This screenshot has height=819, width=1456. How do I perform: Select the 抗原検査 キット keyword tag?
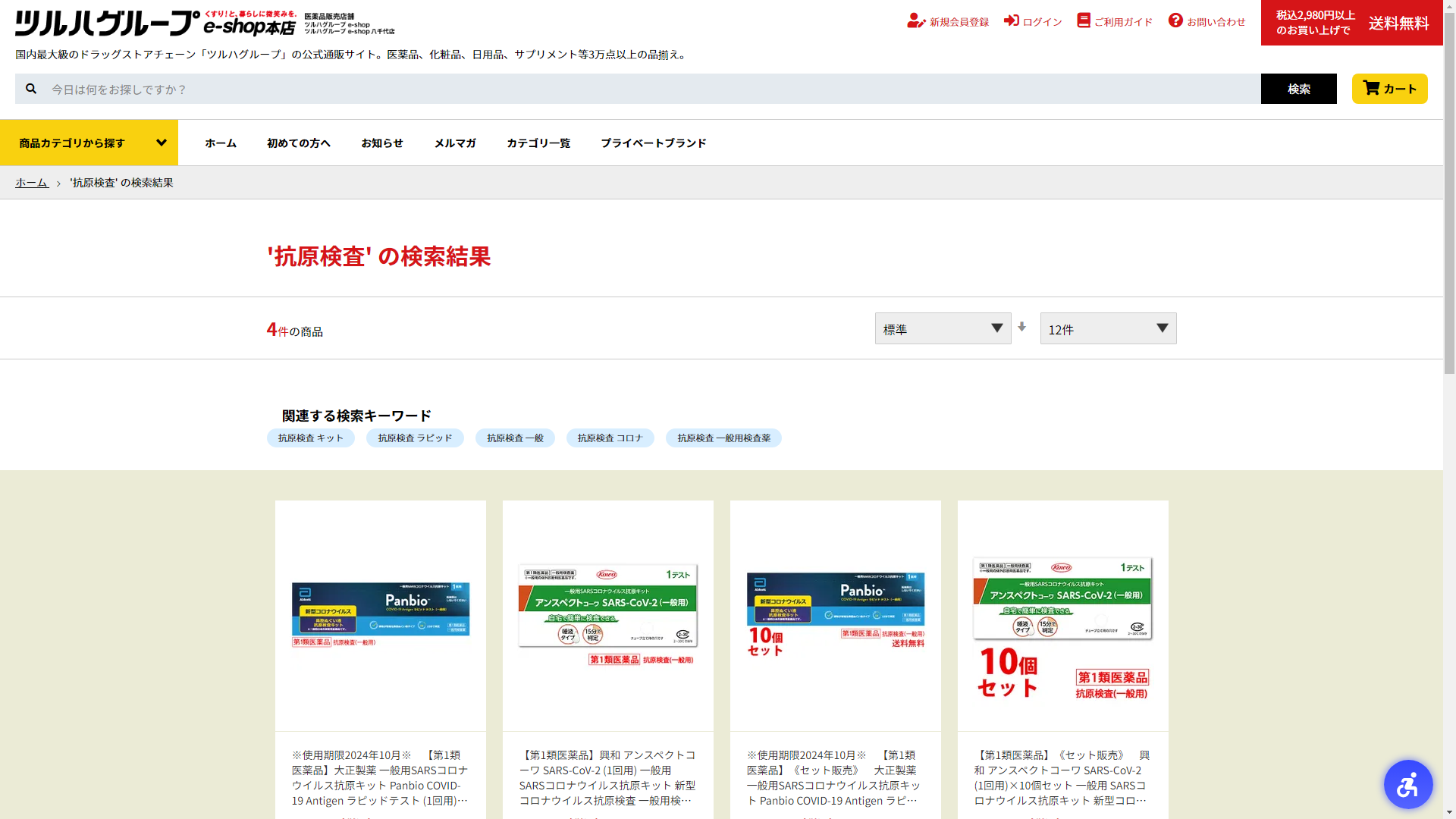(310, 438)
